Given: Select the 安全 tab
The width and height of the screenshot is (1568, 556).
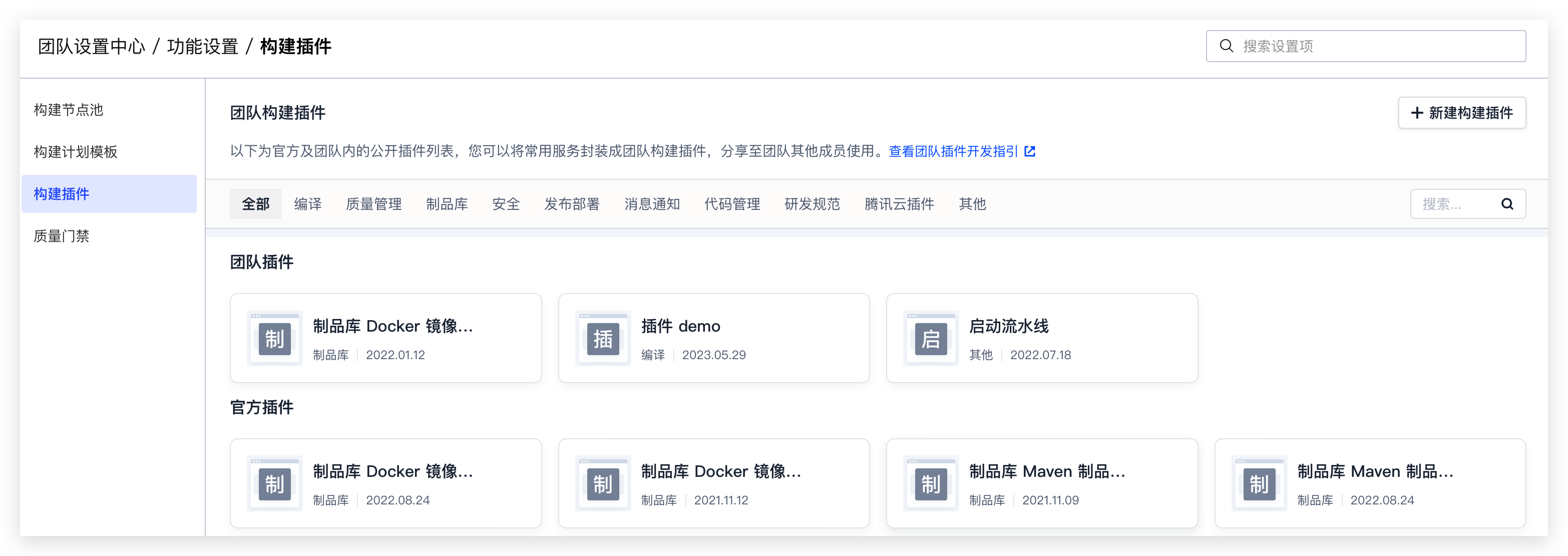Looking at the screenshot, I should click(506, 204).
